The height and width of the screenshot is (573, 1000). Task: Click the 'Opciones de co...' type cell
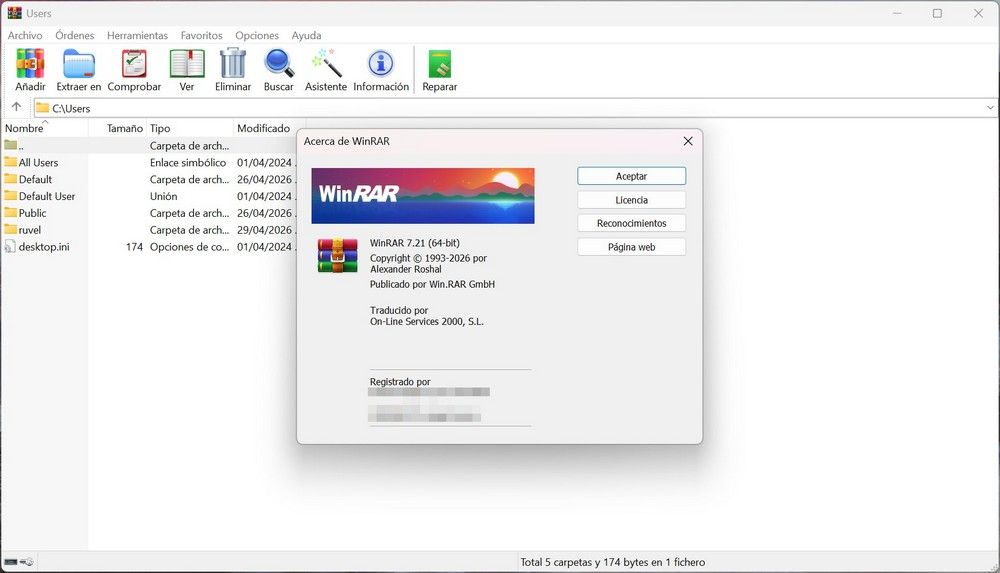(189, 247)
